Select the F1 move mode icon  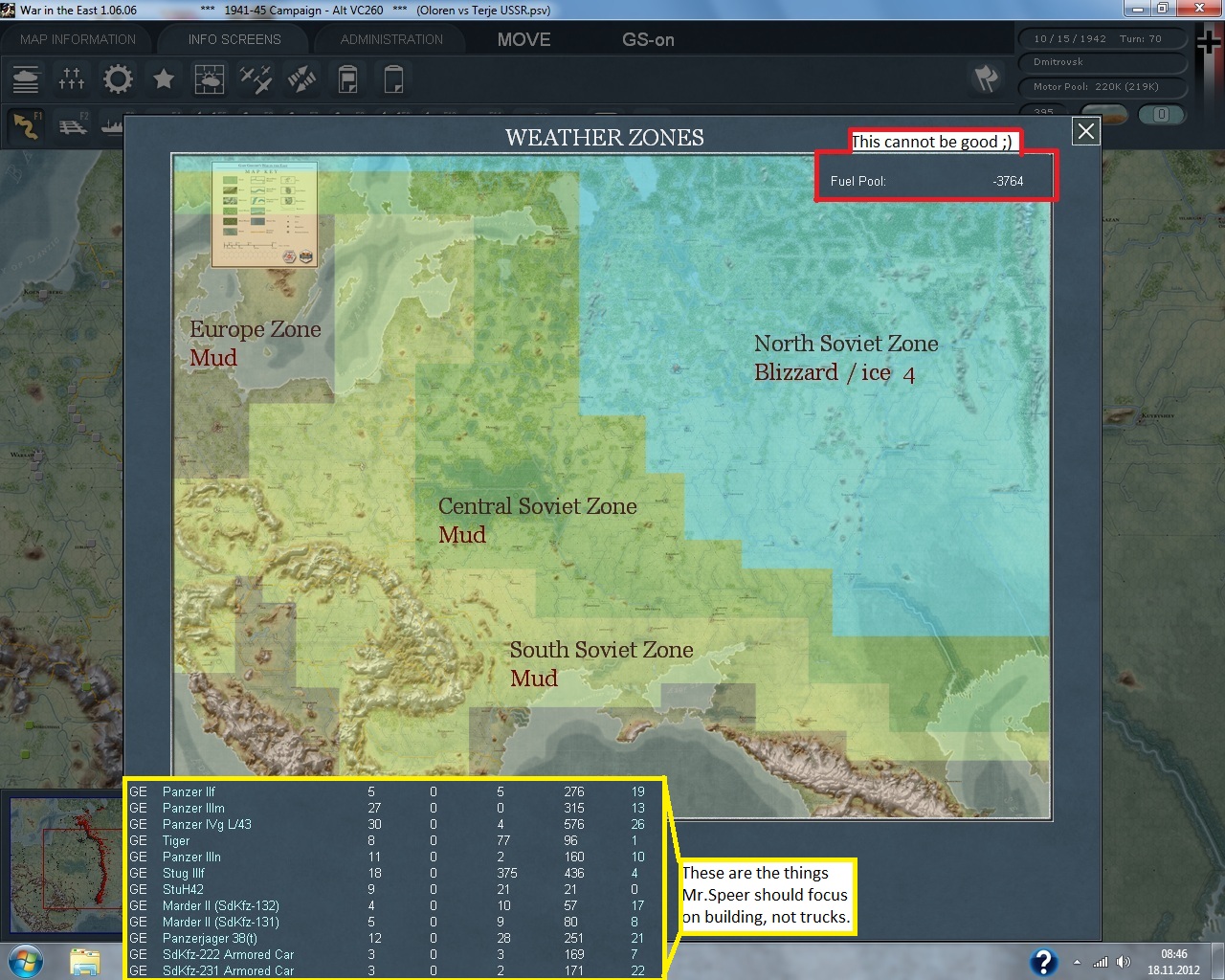click(x=26, y=125)
